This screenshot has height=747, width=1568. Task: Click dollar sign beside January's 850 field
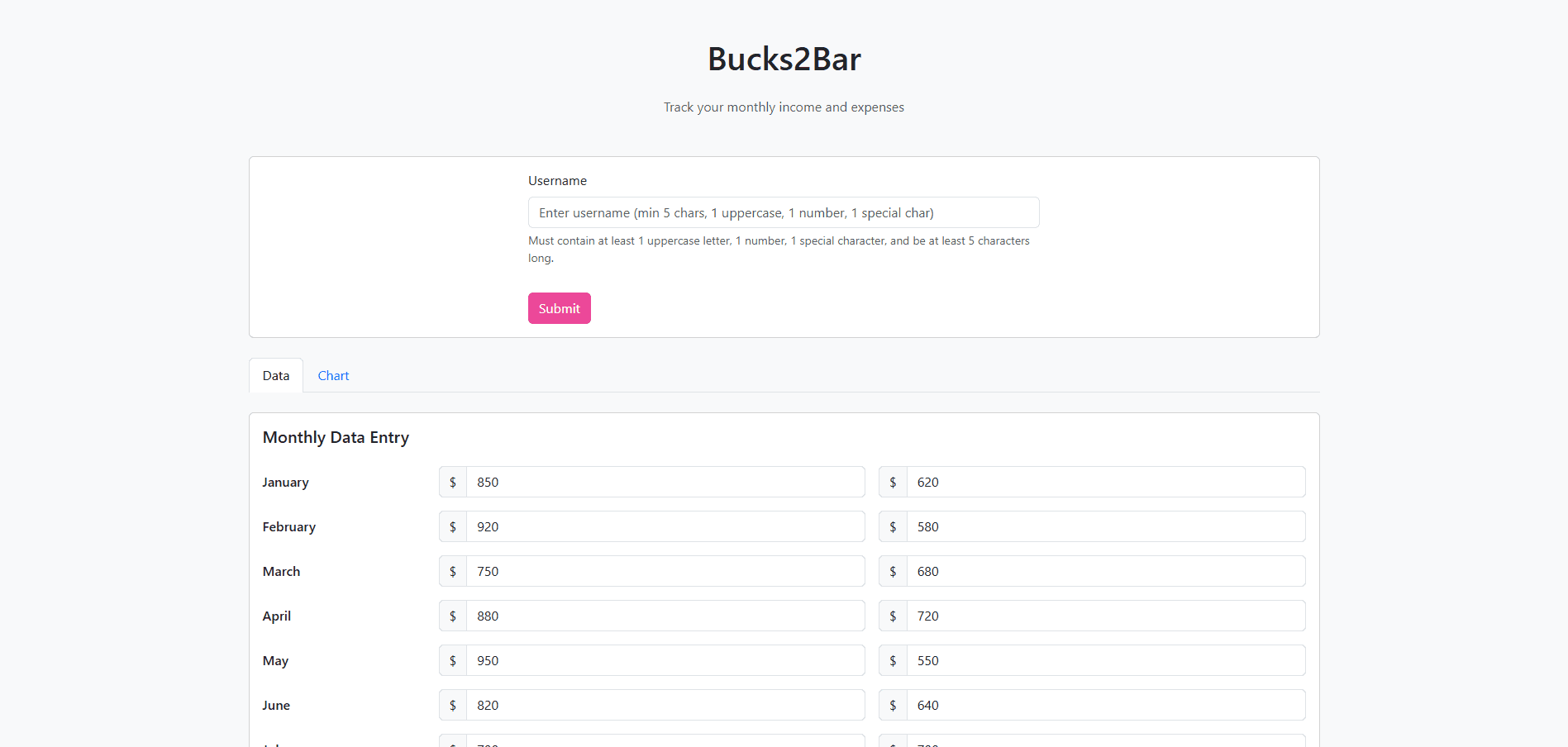coord(453,482)
